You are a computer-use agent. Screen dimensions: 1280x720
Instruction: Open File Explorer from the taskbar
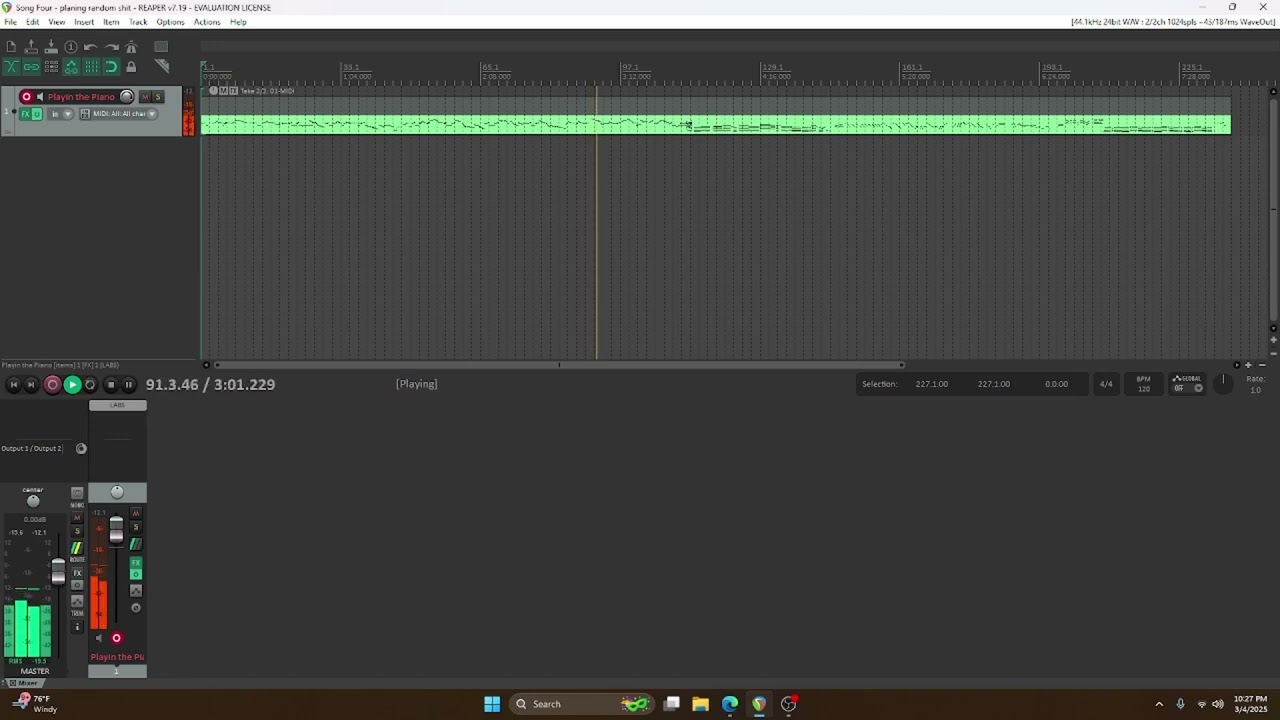700,704
